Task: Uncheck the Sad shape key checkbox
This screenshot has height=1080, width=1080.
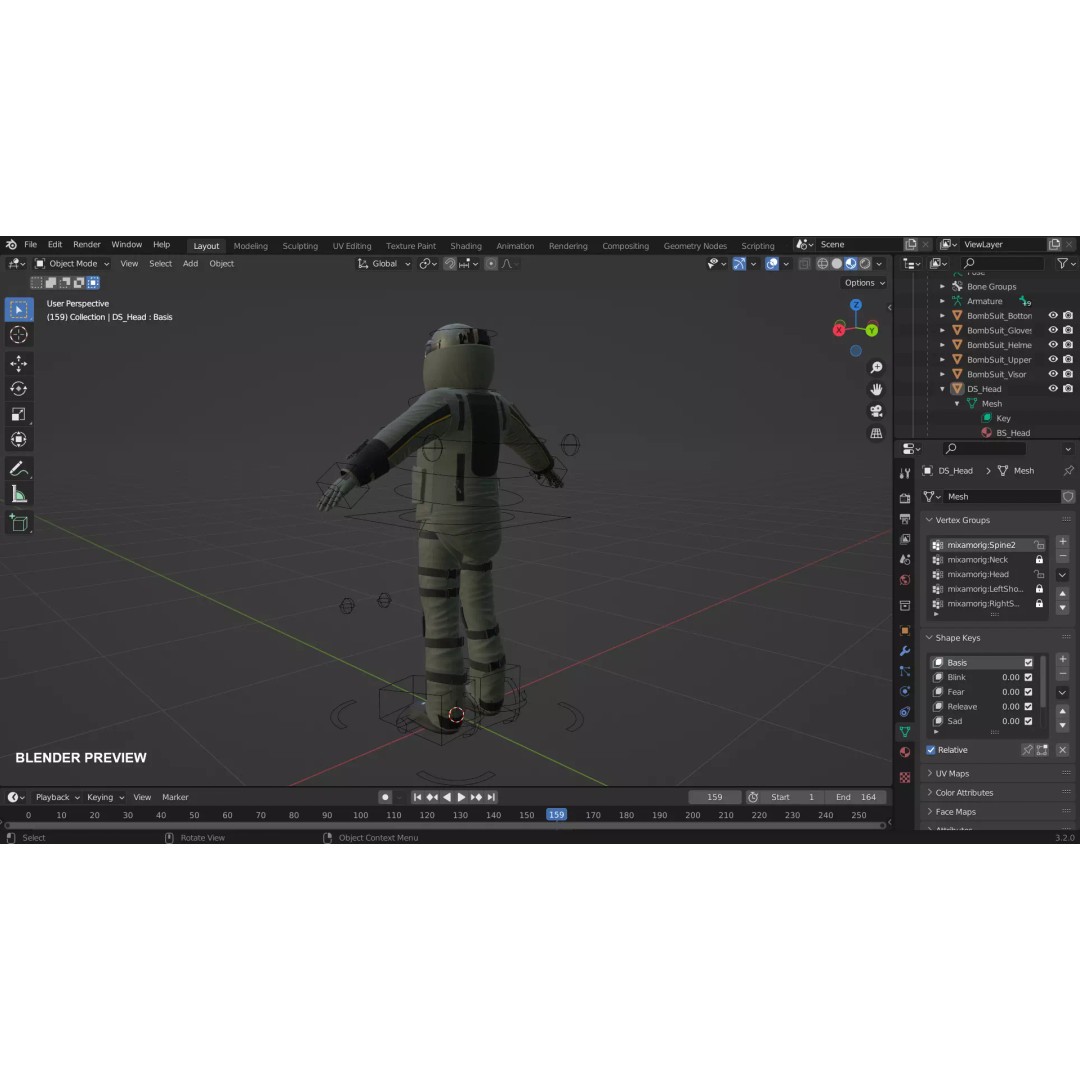Action: (x=1028, y=721)
